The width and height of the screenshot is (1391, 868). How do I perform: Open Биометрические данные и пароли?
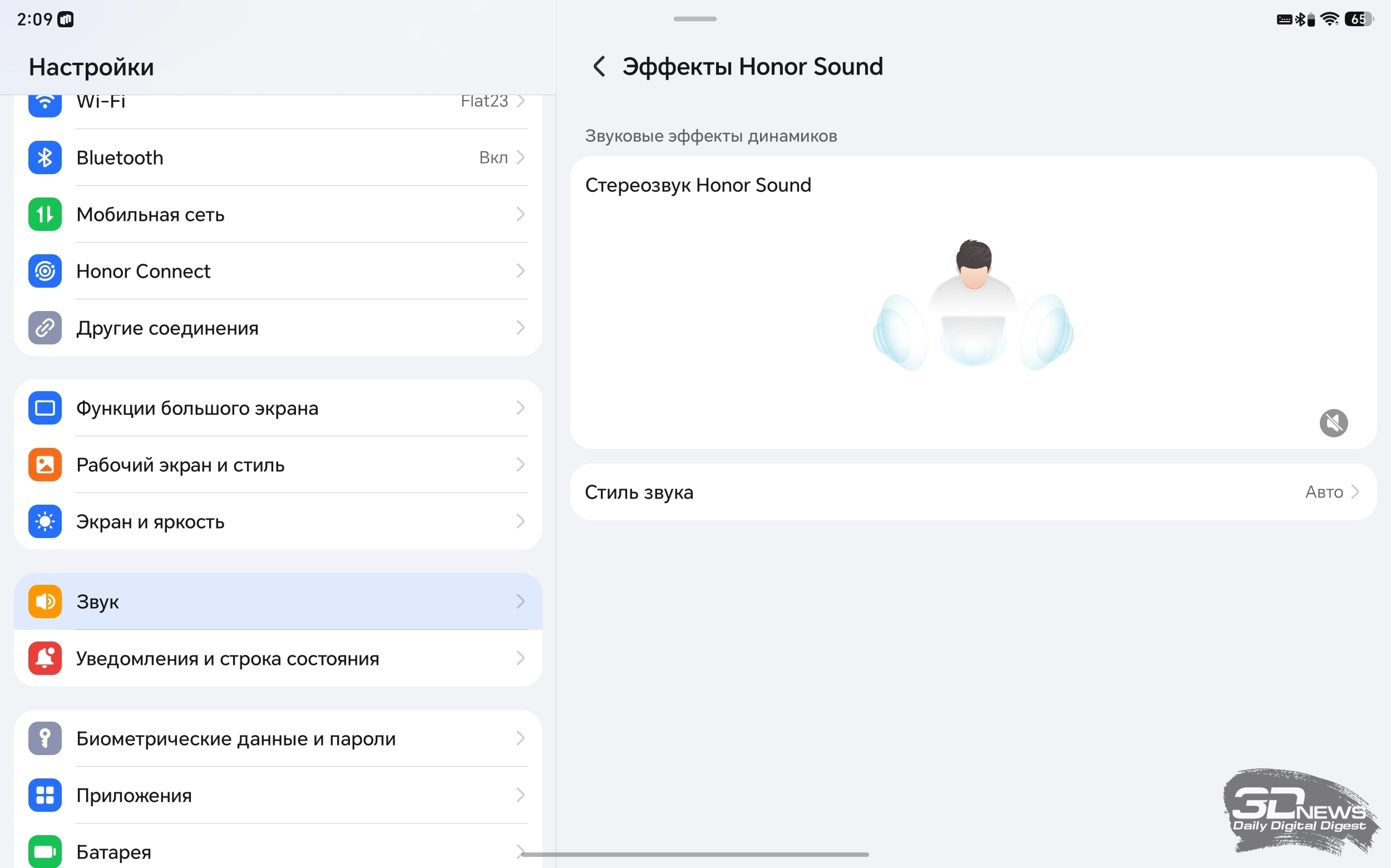(278, 738)
